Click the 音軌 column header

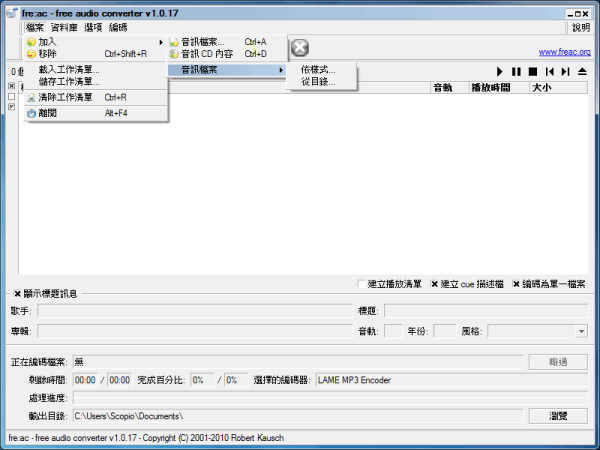coord(450,88)
